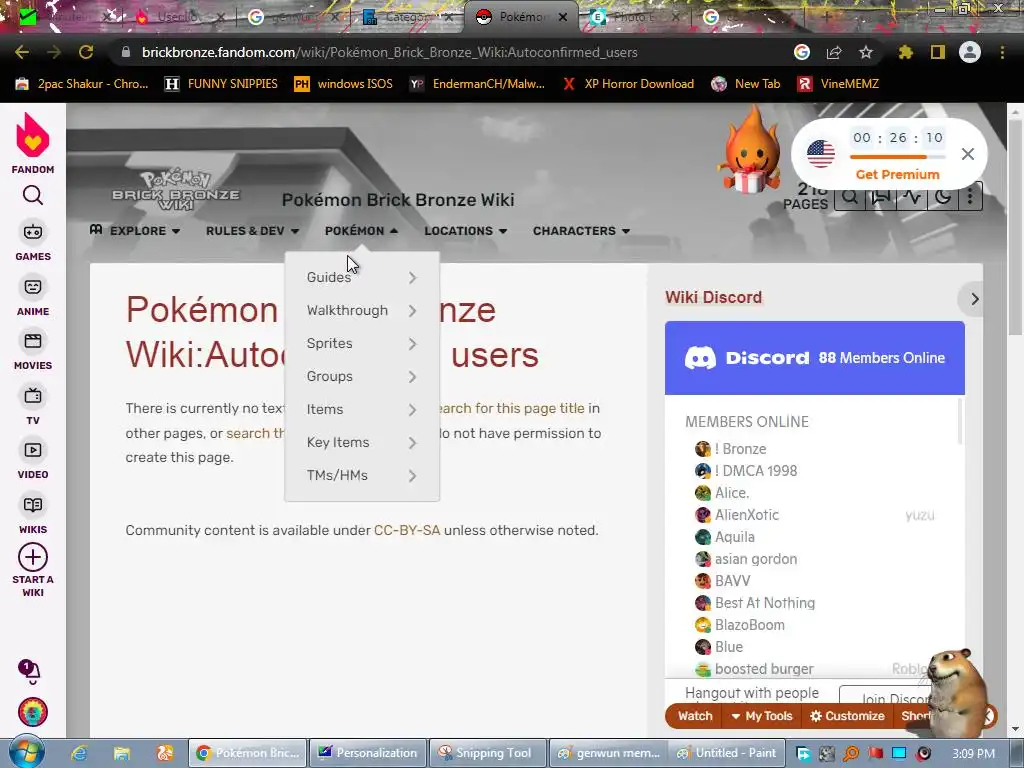Bookmark the page with the star icon
The image size is (1024, 768).
coord(866,52)
